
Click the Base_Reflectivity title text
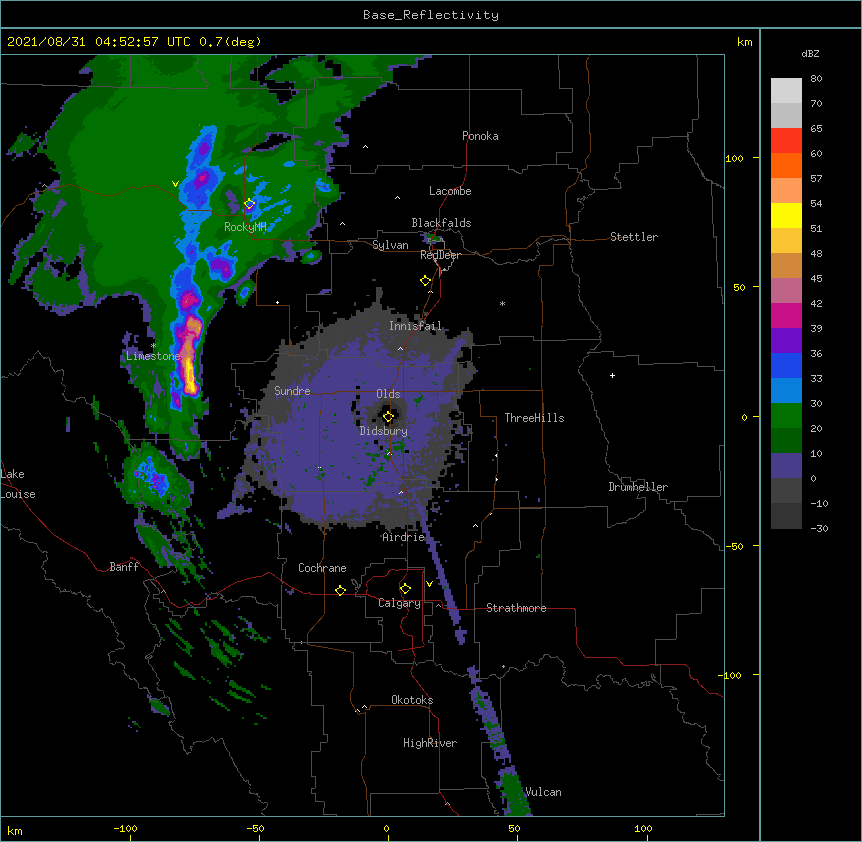pyautogui.click(x=431, y=15)
